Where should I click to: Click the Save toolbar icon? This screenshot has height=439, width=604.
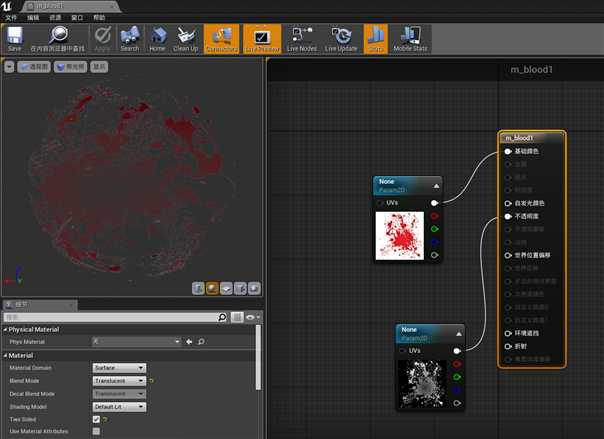[15, 39]
